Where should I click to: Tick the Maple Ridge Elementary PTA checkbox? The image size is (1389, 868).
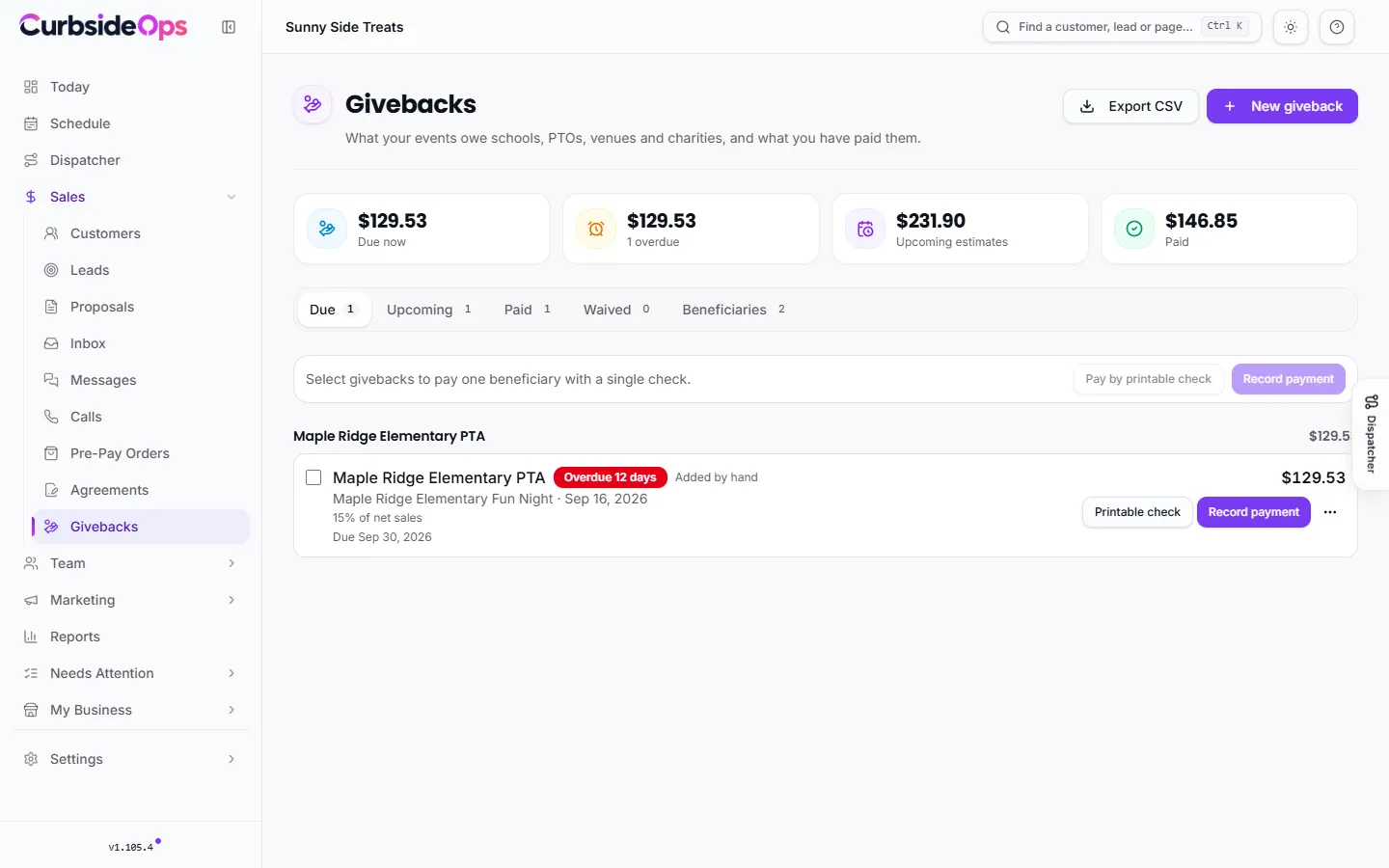tap(313, 477)
